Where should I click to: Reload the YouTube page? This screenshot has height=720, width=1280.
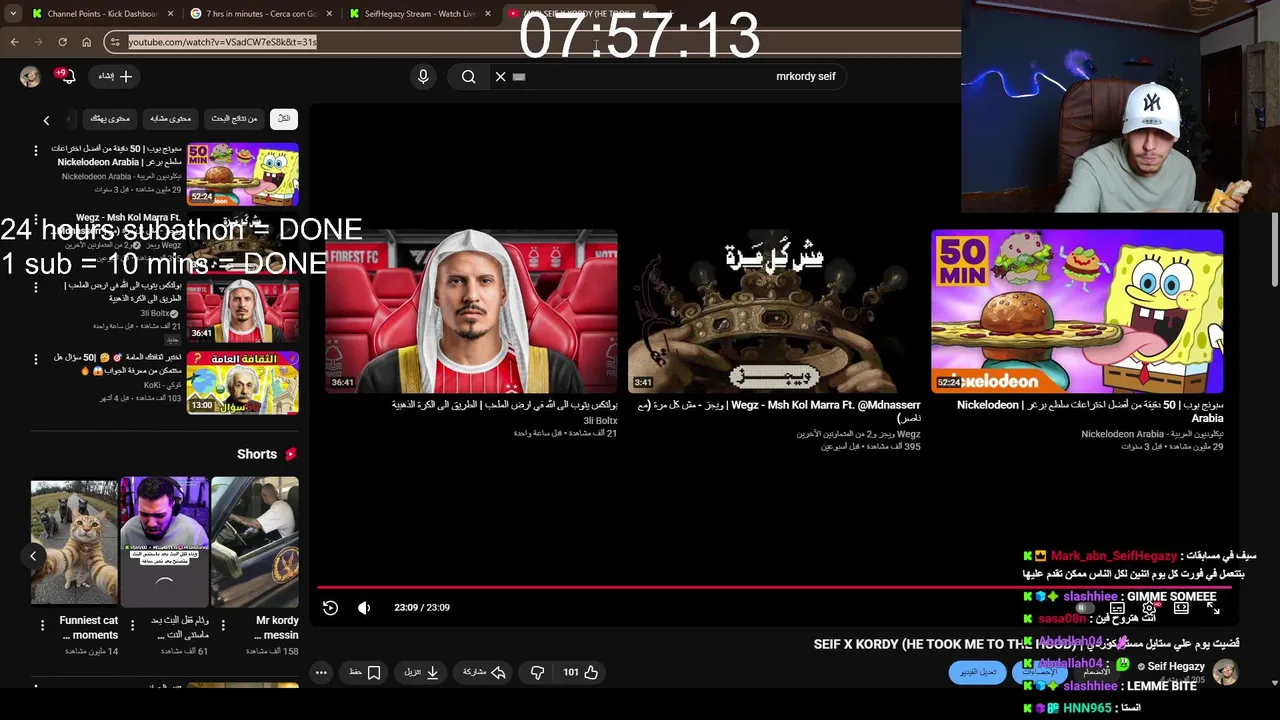tap(62, 42)
